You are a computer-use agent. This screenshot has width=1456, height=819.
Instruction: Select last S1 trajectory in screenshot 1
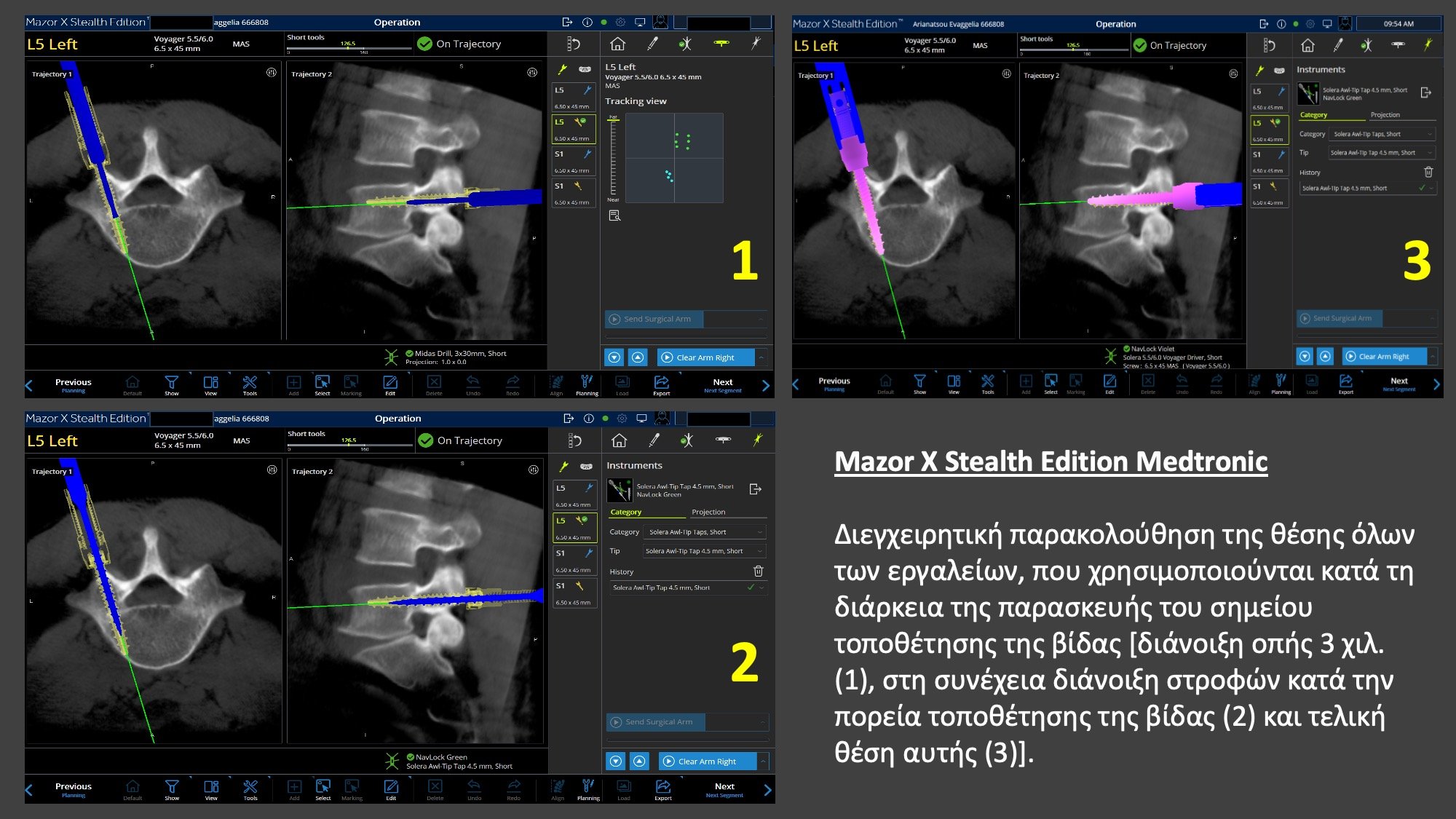[574, 194]
